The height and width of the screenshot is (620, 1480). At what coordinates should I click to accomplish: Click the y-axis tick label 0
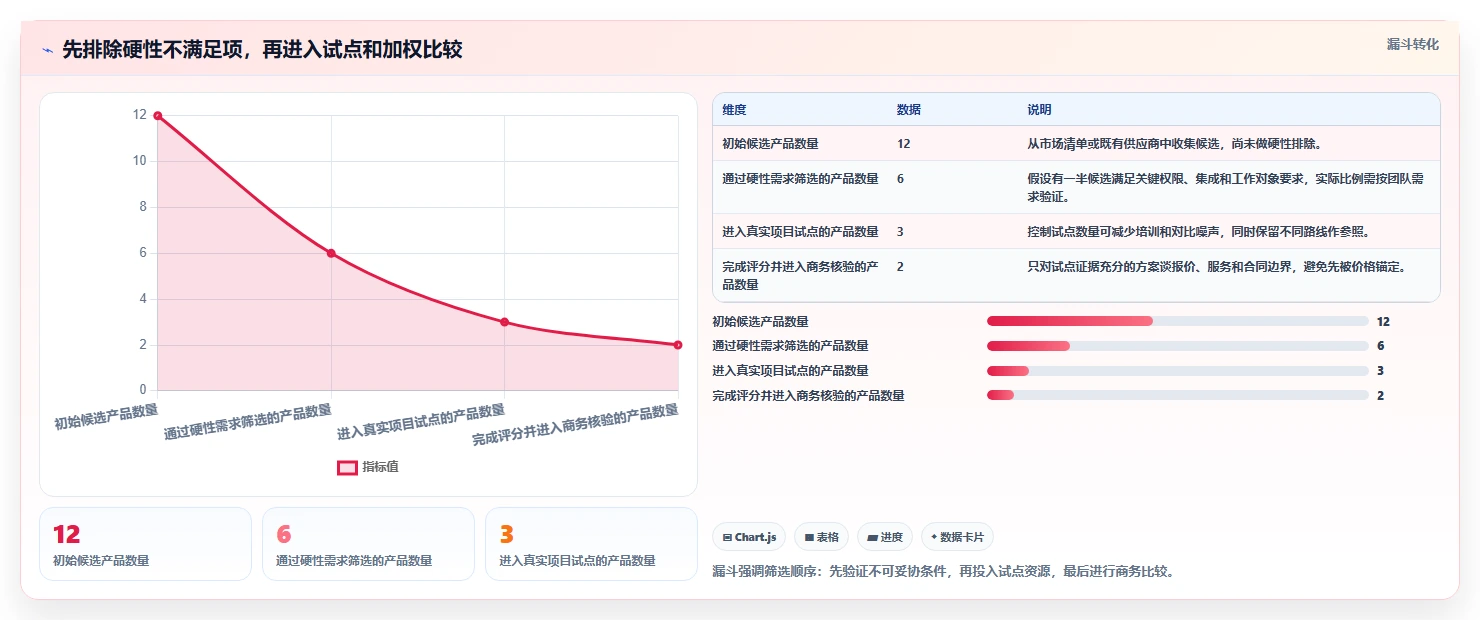pos(142,390)
